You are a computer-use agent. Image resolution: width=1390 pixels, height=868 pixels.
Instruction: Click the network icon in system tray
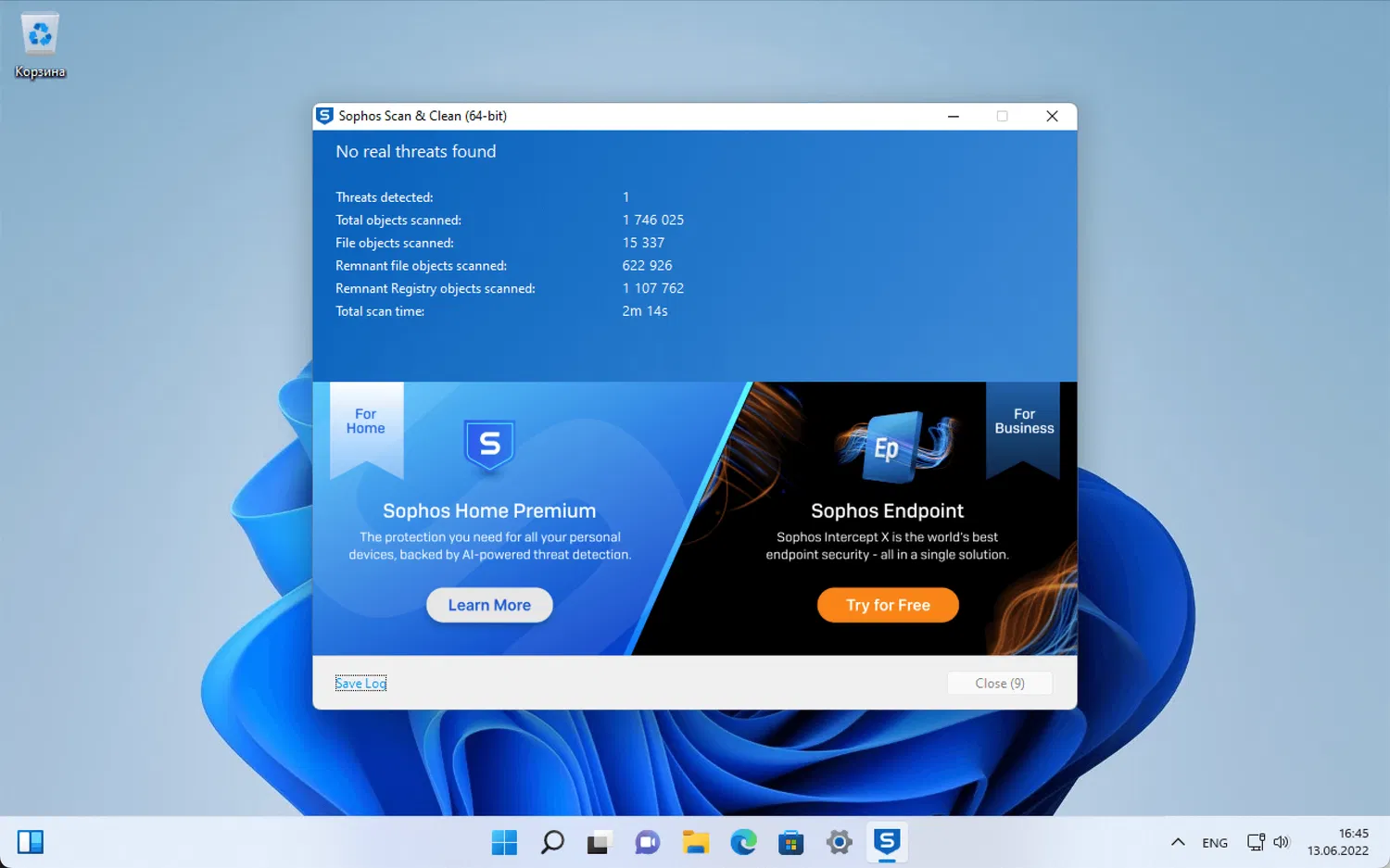click(x=1256, y=842)
